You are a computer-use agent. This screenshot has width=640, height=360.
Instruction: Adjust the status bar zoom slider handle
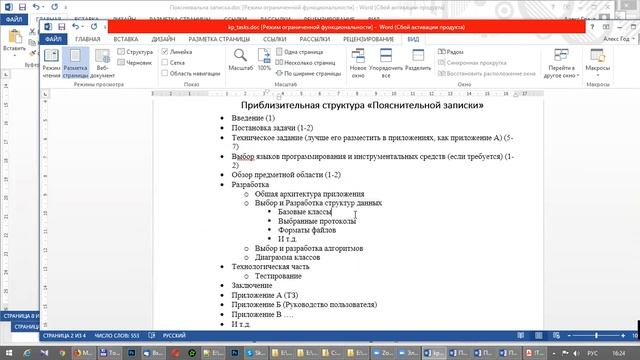pos(596,336)
